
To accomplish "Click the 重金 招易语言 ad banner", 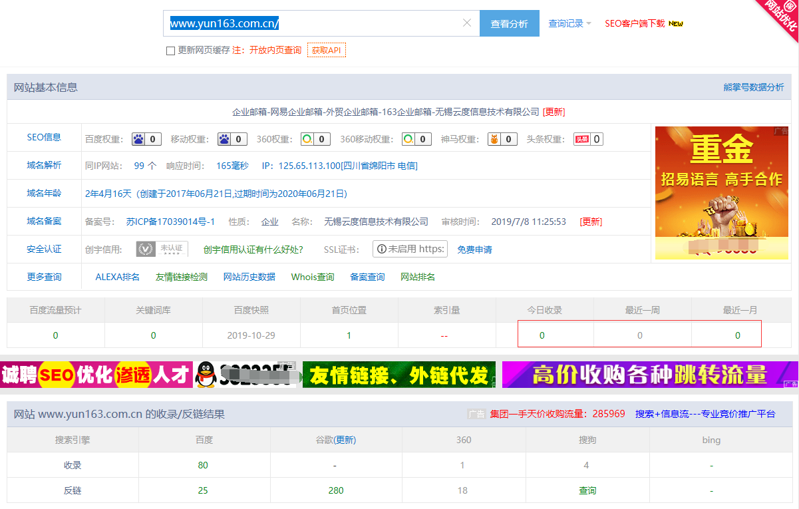I will click(x=722, y=193).
